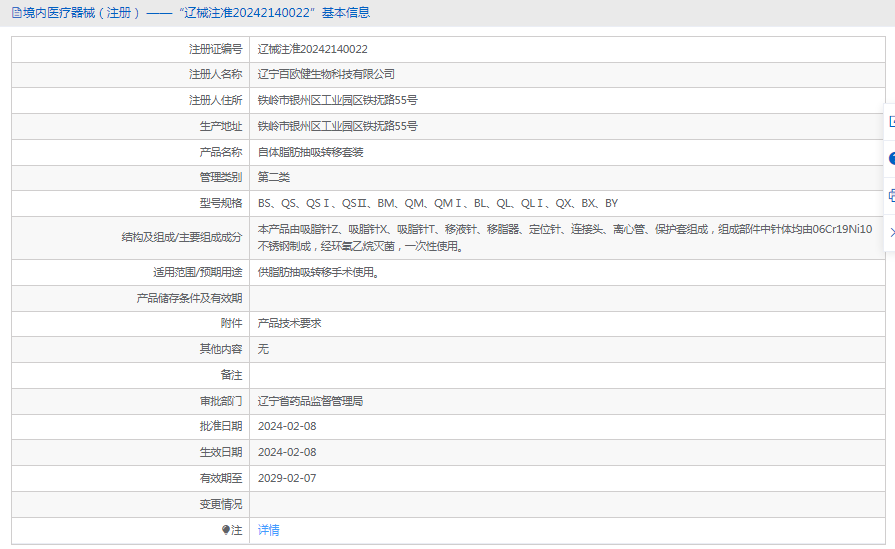Click the document icon before the page title
The width and height of the screenshot is (895, 549).
17,13
